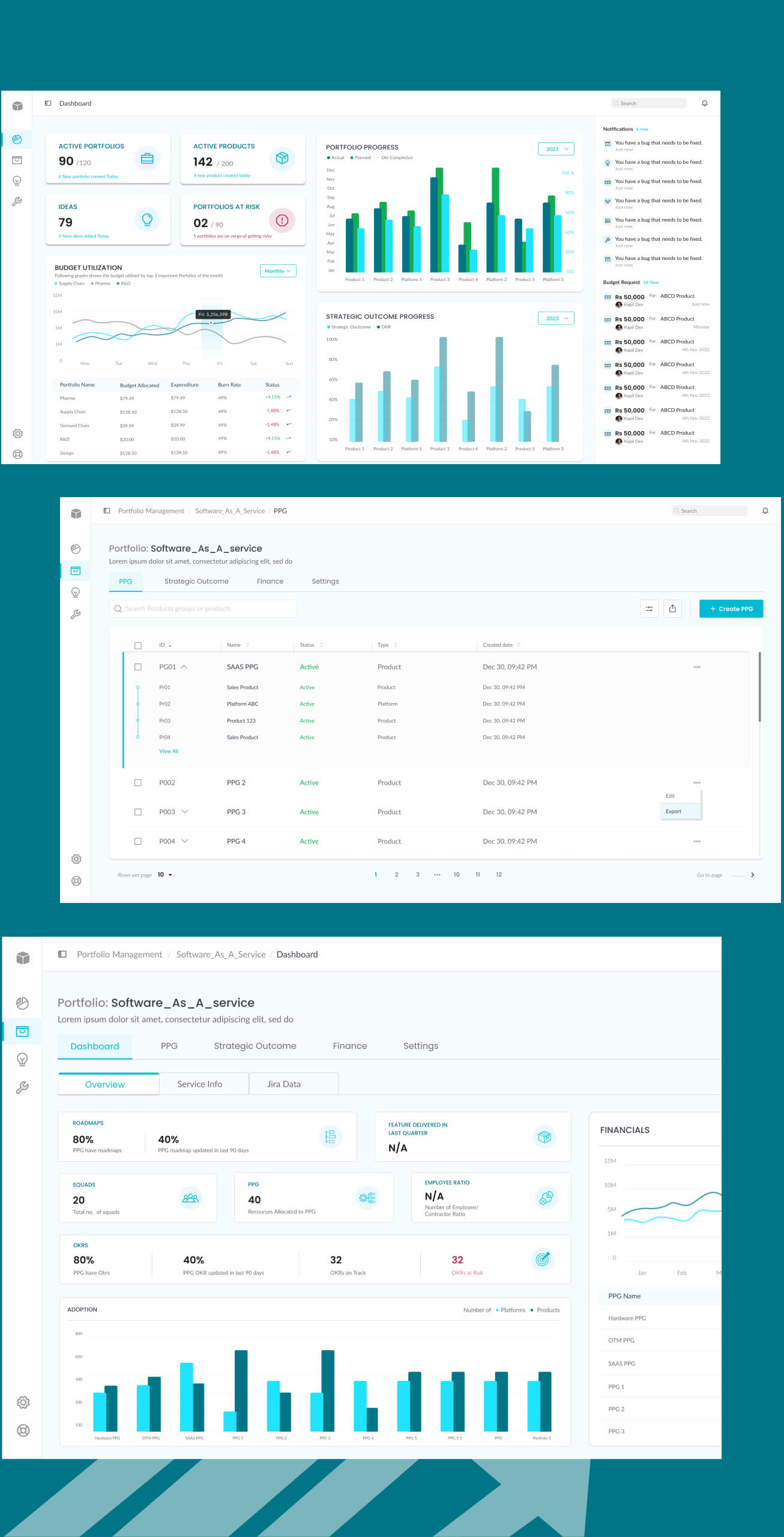Image resolution: width=784 pixels, height=1537 pixels.
Task: Click the Planned legend dot in Portfolio Progress
Action: click(352, 158)
